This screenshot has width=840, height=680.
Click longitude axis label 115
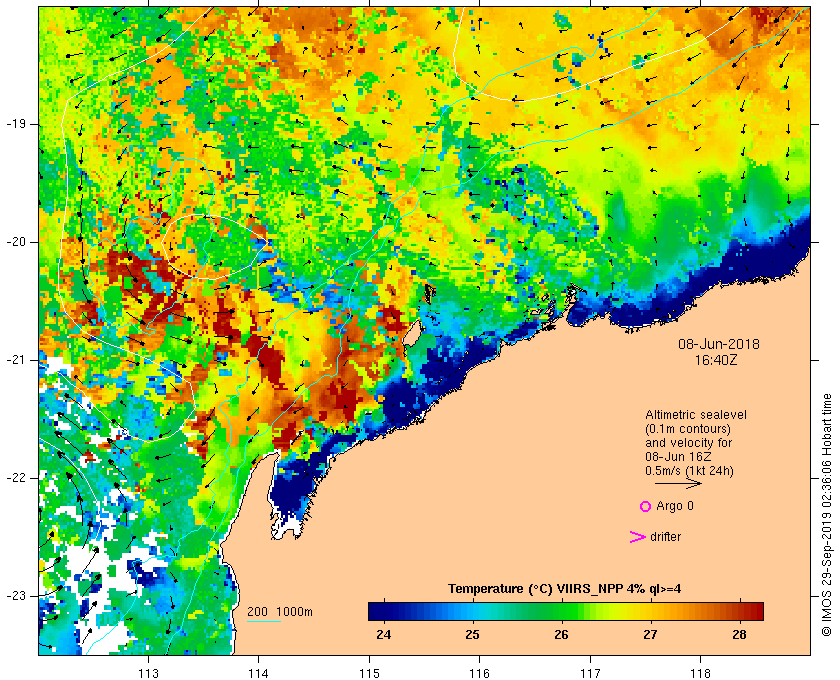pyautogui.click(x=369, y=674)
